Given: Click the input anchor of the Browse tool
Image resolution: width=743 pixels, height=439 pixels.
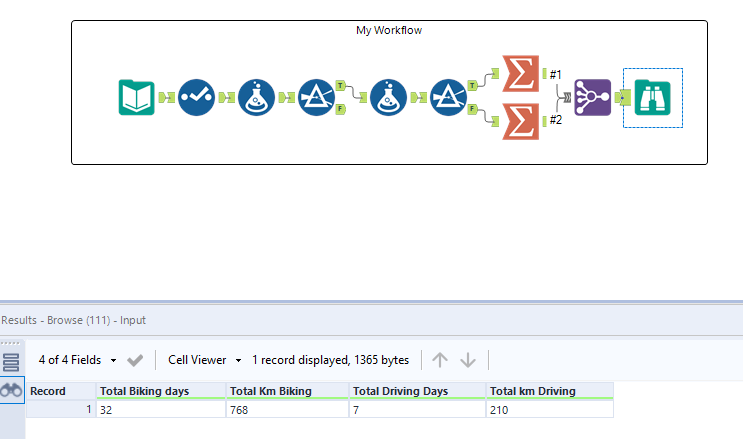Looking at the screenshot, I should click(625, 98).
